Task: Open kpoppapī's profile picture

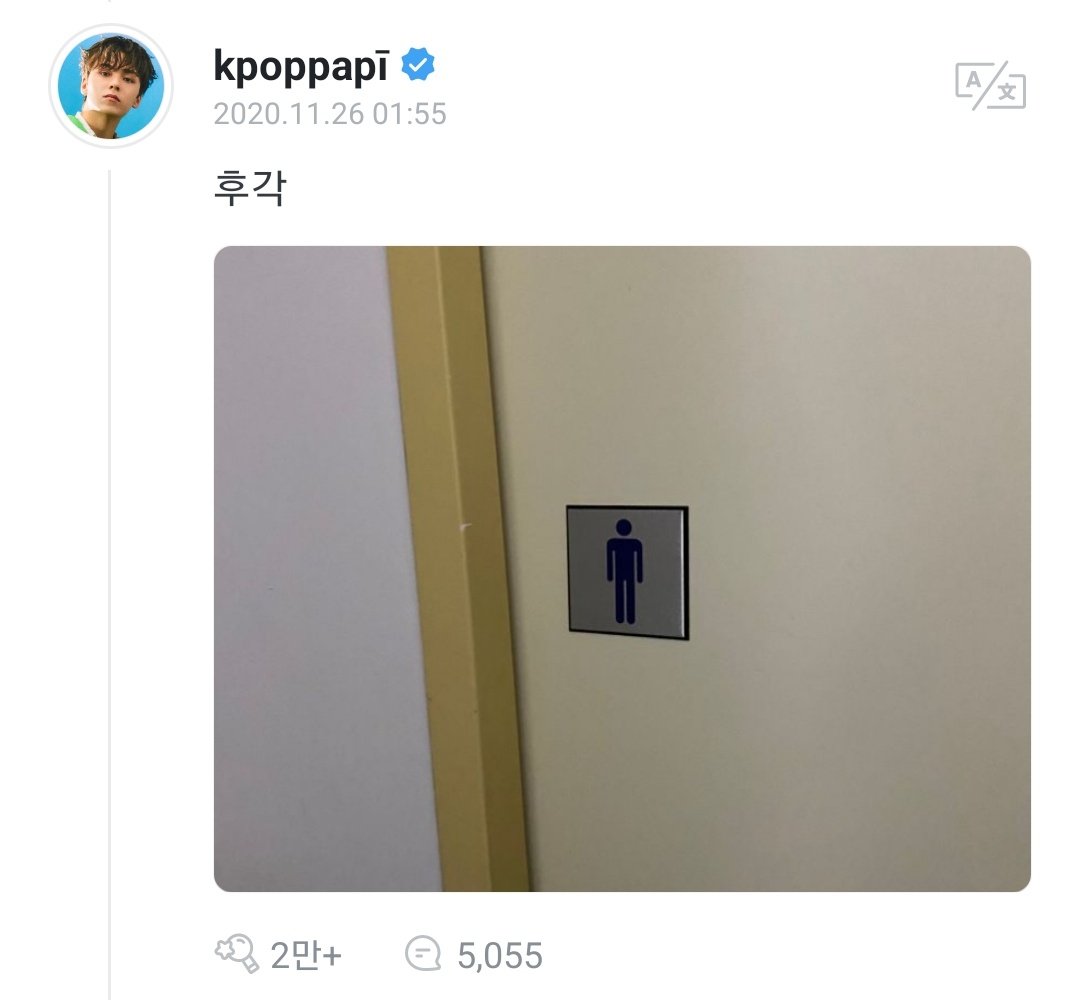Action: click(111, 86)
